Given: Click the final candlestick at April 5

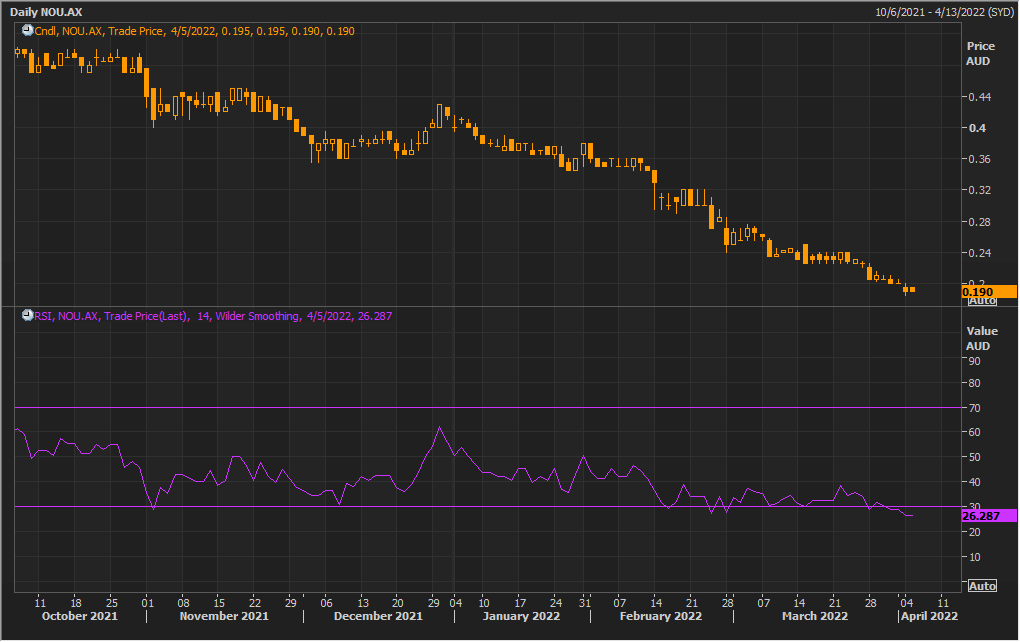Looking at the screenshot, I should click(x=913, y=289).
